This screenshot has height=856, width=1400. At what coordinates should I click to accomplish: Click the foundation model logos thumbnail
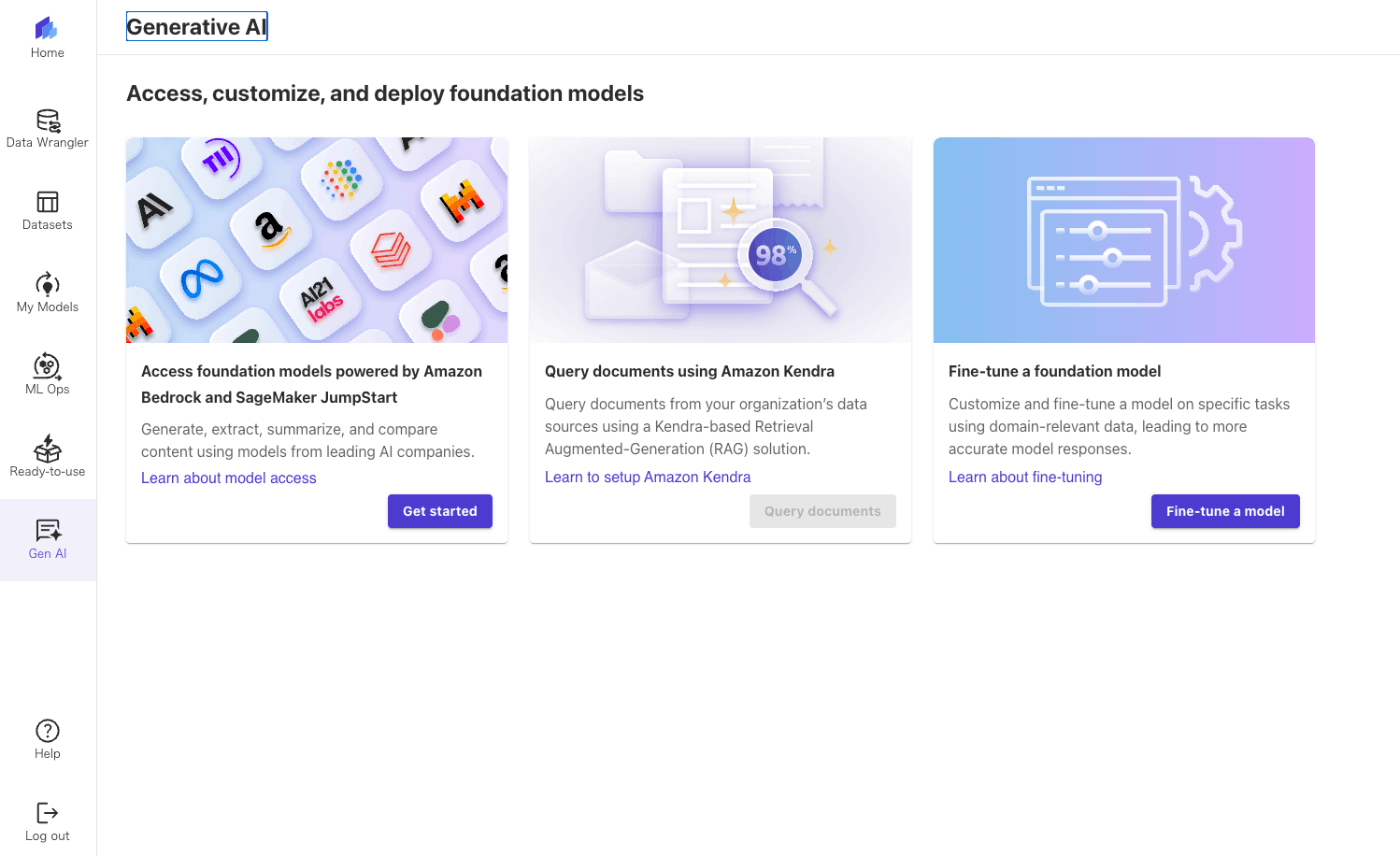pyautogui.click(x=317, y=240)
